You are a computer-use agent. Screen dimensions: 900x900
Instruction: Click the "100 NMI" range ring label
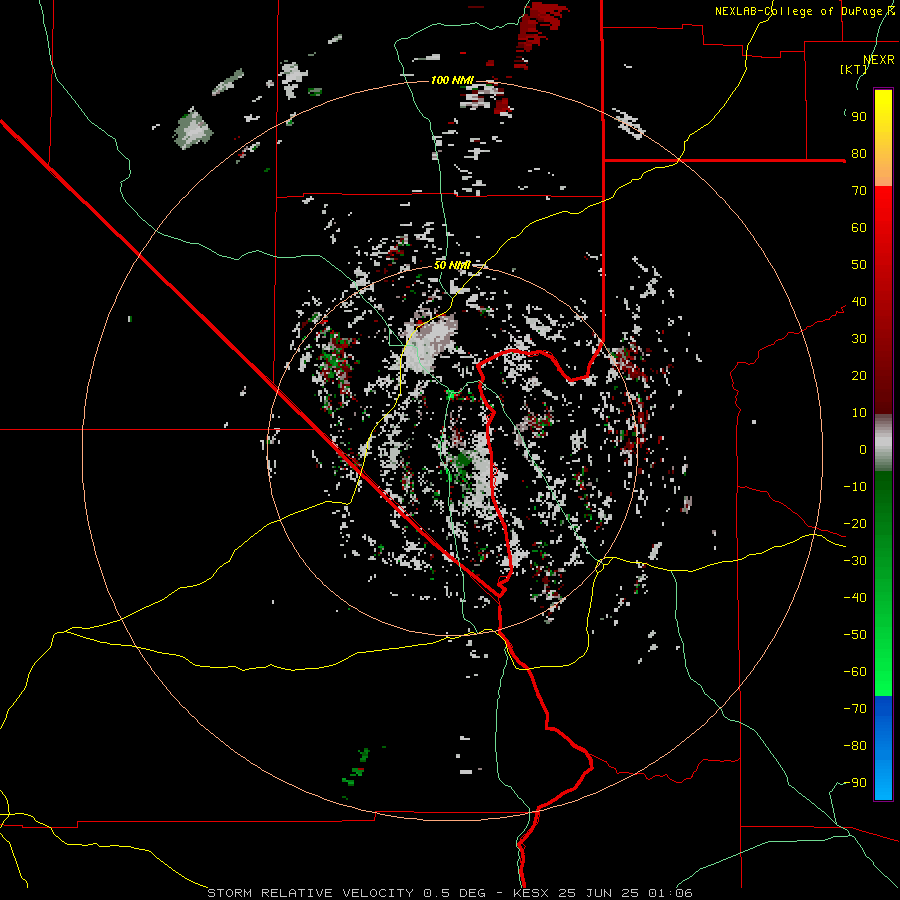(452, 80)
